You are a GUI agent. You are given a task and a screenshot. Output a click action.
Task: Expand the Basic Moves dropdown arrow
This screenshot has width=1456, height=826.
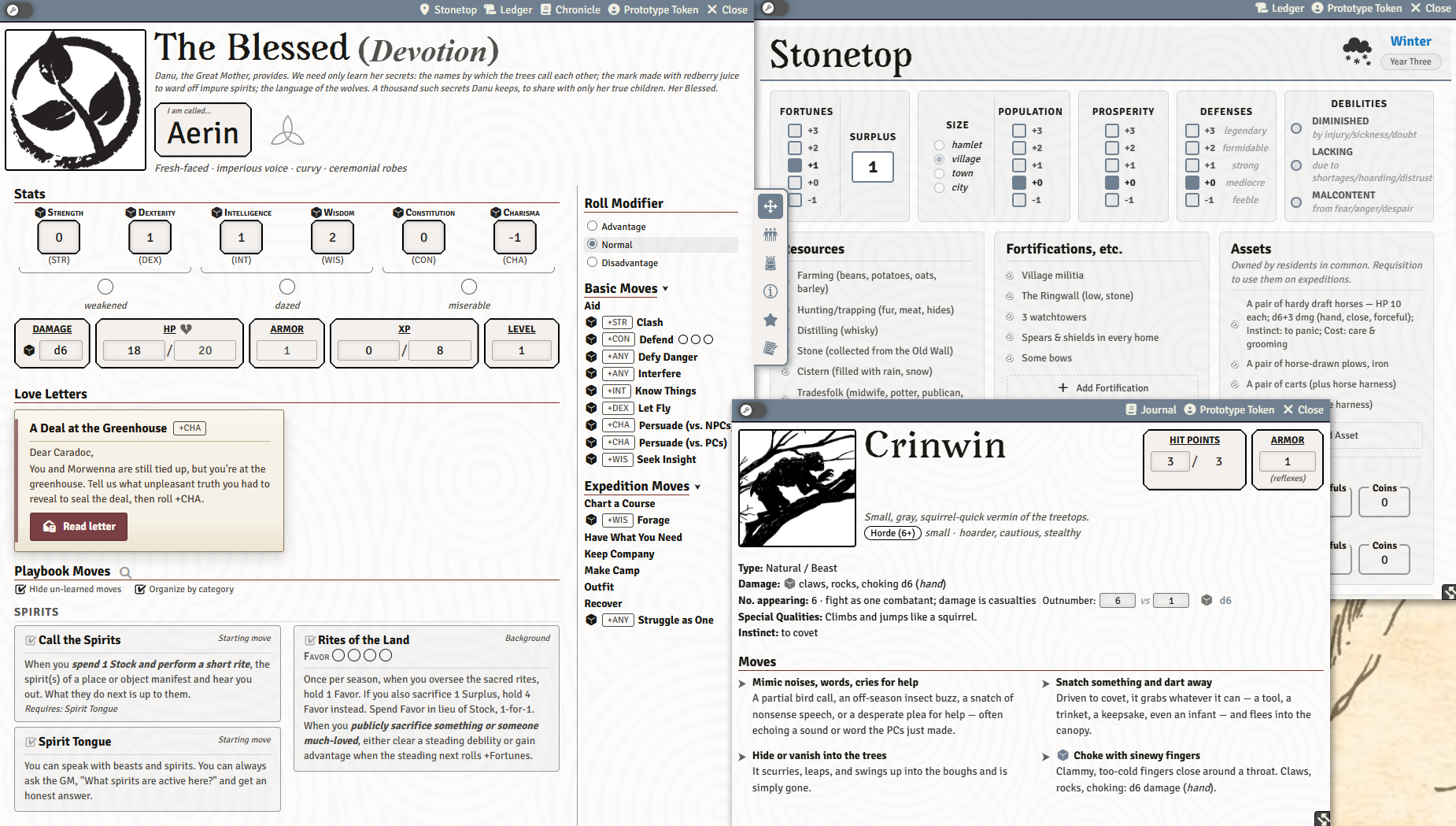(x=665, y=289)
